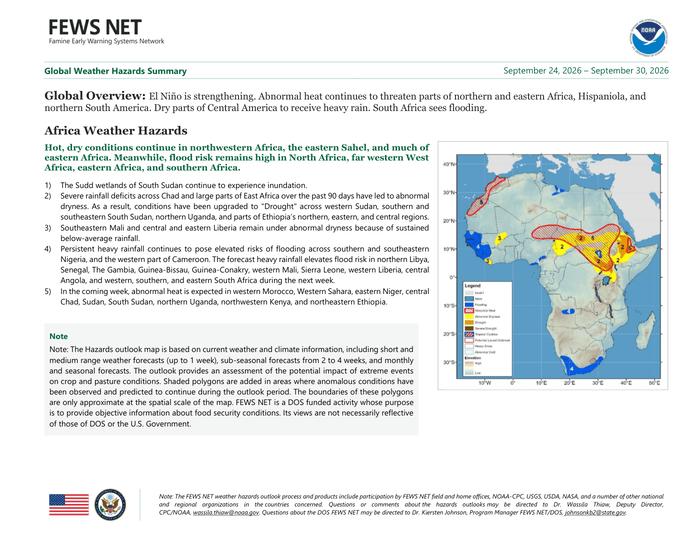This screenshot has width=700, height=541.
Task: Click the green Note heading in gray box
Action: tap(58, 336)
